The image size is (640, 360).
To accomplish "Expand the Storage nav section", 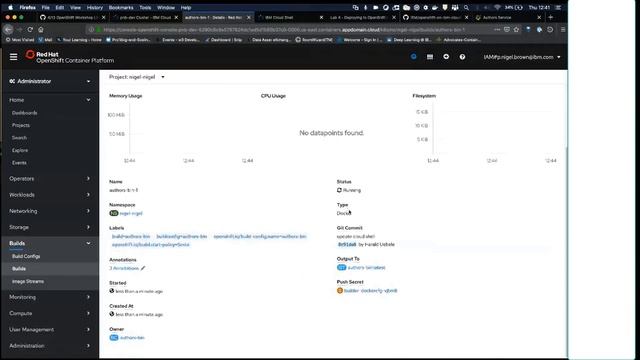I will 50,227.
